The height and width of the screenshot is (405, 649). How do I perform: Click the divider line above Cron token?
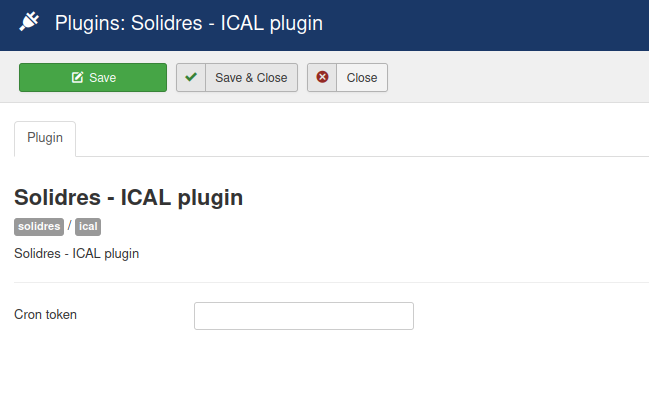[x=331, y=283]
